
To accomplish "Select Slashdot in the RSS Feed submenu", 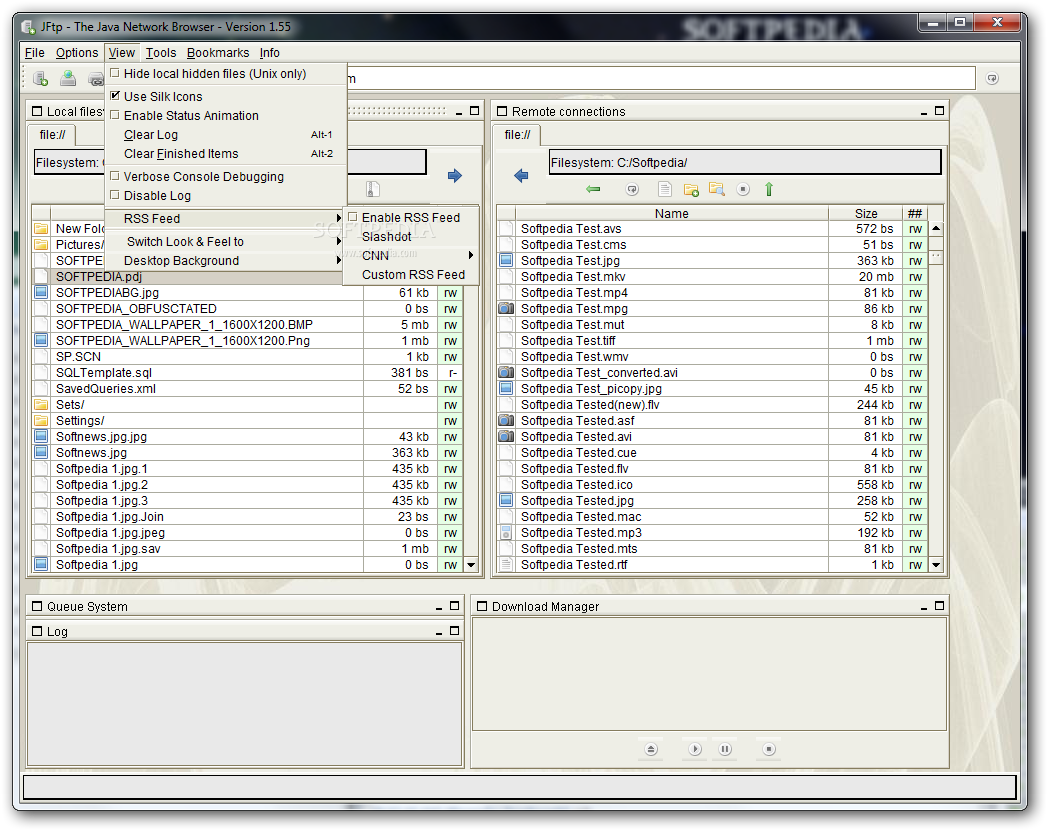I will pyautogui.click(x=386, y=237).
